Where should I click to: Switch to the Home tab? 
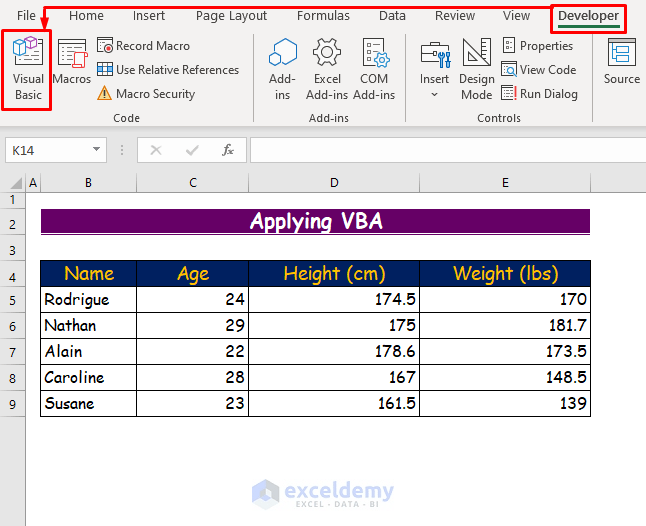pyautogui.click(x=86, y=16)
